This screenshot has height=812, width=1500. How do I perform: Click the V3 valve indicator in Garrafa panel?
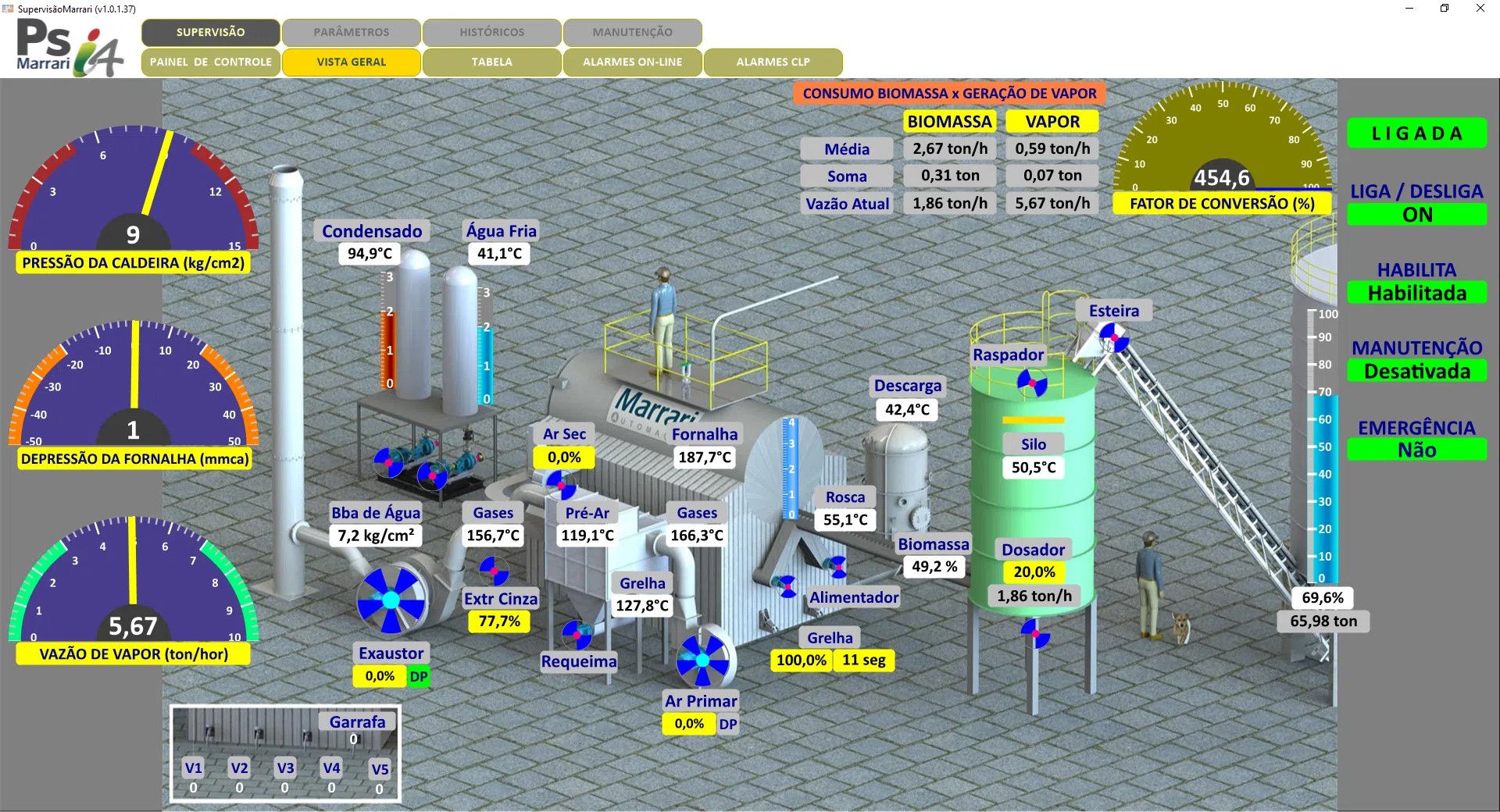[284, 768]
